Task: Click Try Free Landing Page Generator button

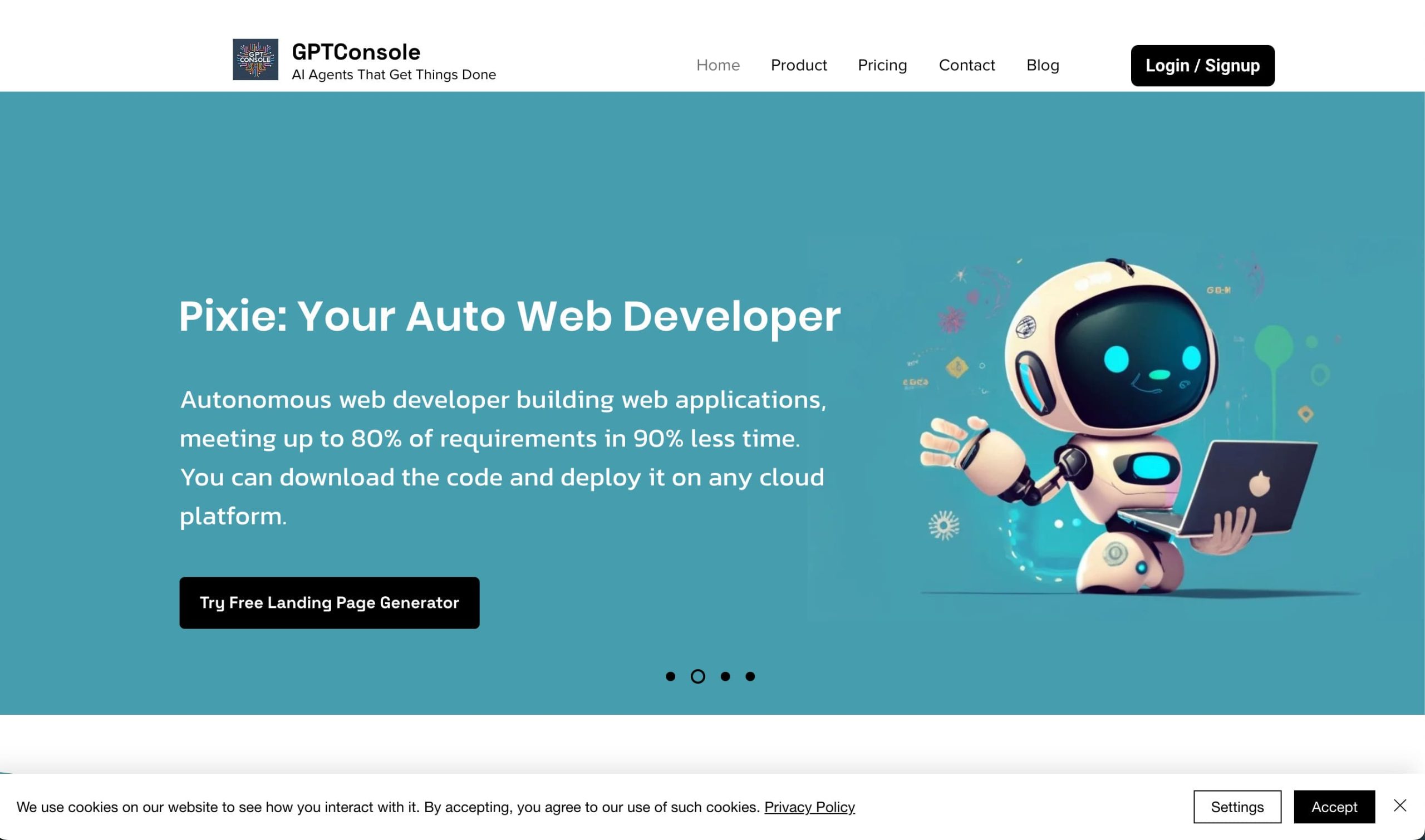Action: click(x=330, y=603)
